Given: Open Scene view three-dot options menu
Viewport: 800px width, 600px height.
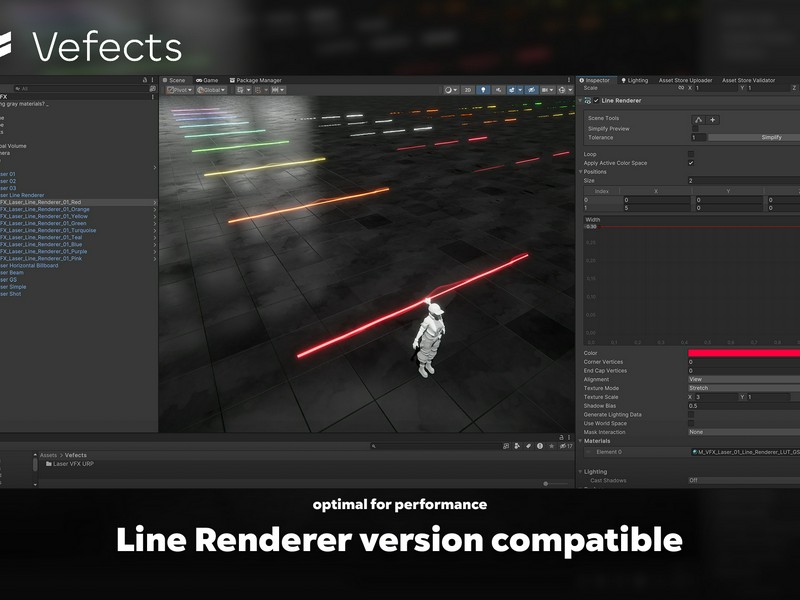Looking at the screenshot, I should (x=569, y=80).
